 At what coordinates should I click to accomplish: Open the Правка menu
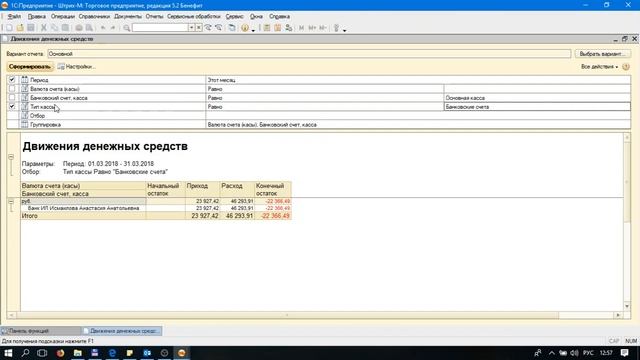tap(36, 16)
